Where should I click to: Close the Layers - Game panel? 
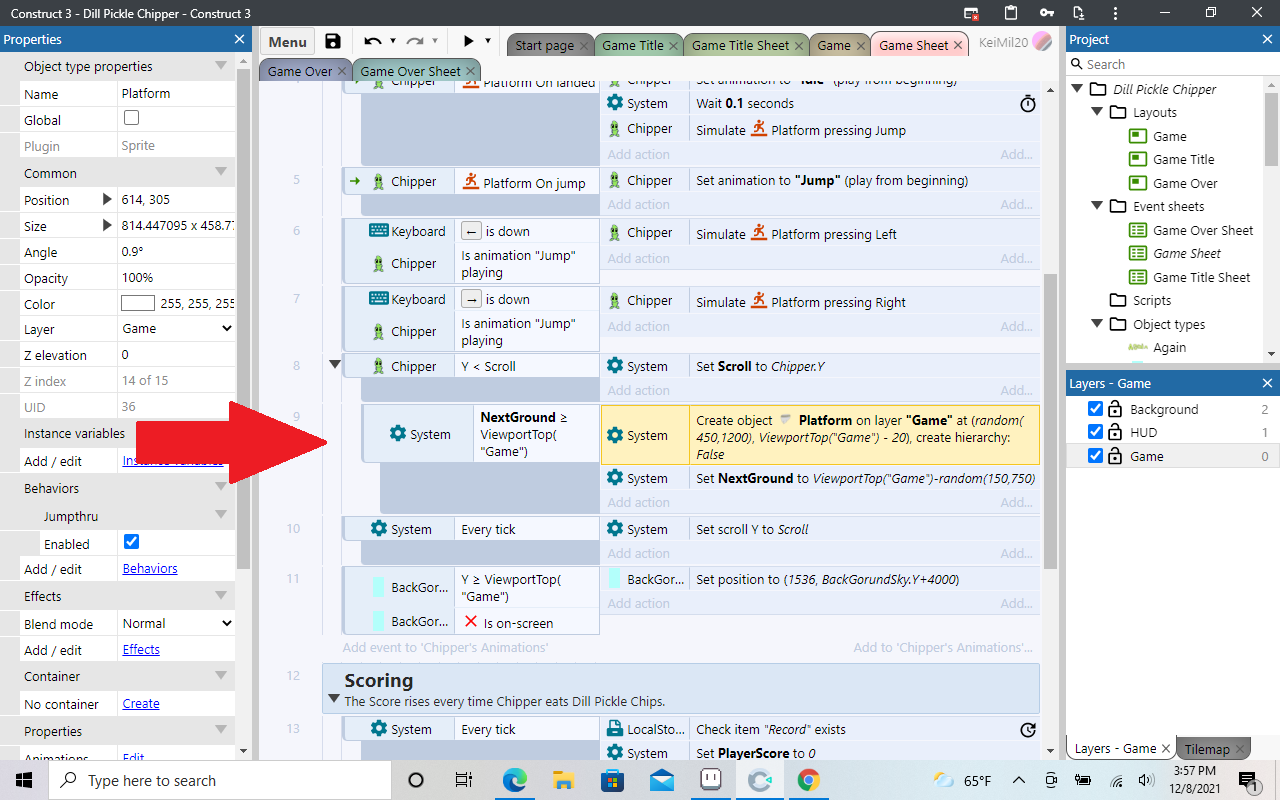point(1268,383)
